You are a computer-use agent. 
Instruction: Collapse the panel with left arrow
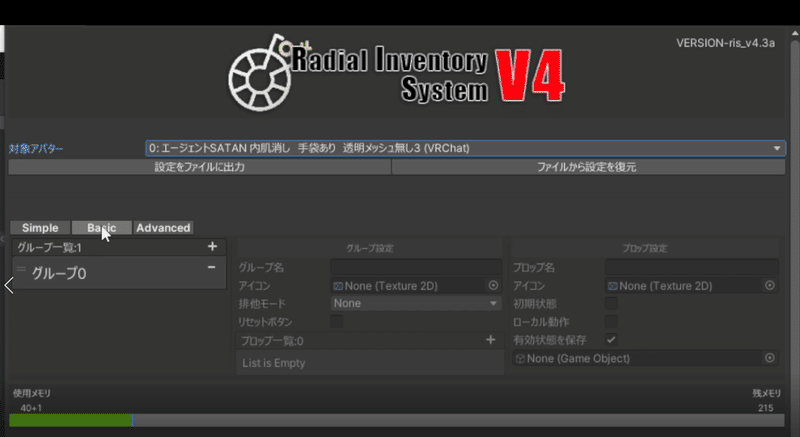tap(9, 285)
